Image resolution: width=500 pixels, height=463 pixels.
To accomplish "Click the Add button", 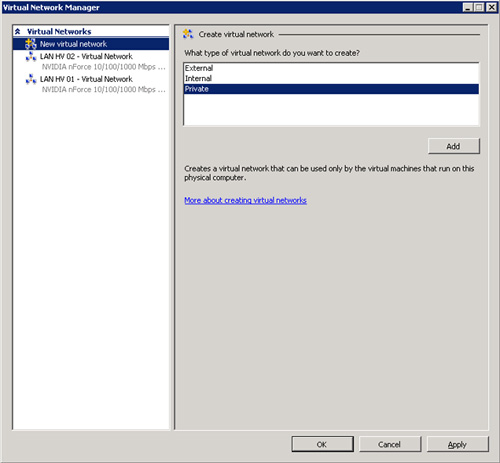I will (454, 146).
